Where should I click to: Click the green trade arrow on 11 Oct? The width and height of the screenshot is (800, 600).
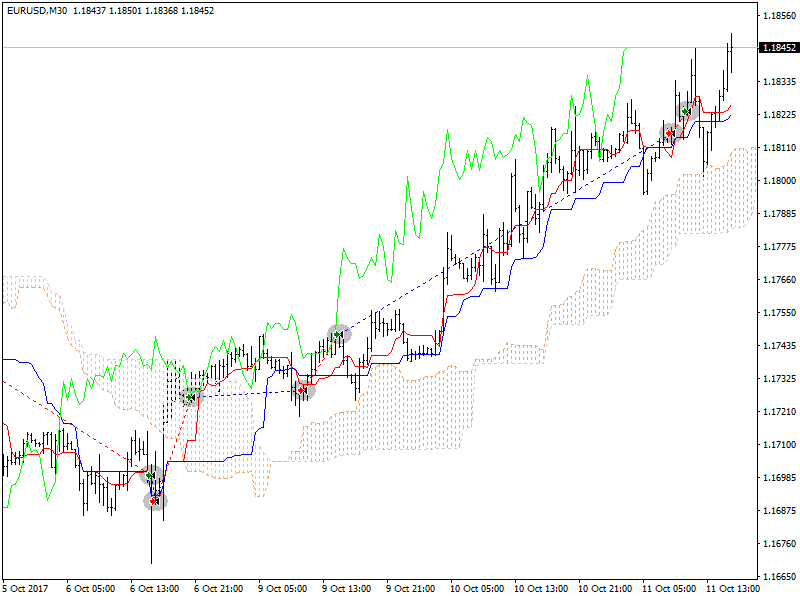point(686,112)
